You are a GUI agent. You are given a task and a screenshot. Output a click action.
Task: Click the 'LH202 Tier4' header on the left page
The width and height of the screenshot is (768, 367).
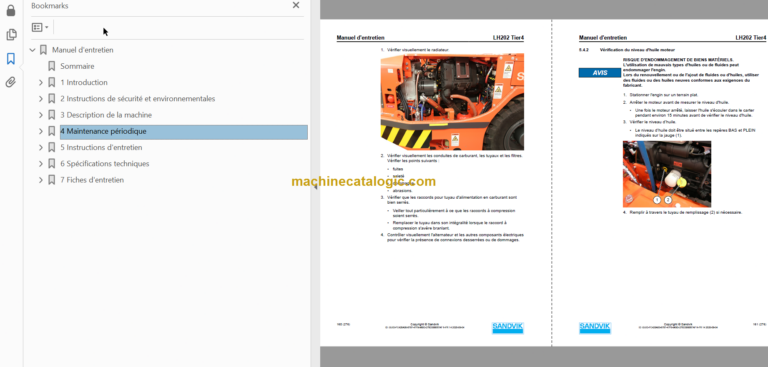coord(508,37)
